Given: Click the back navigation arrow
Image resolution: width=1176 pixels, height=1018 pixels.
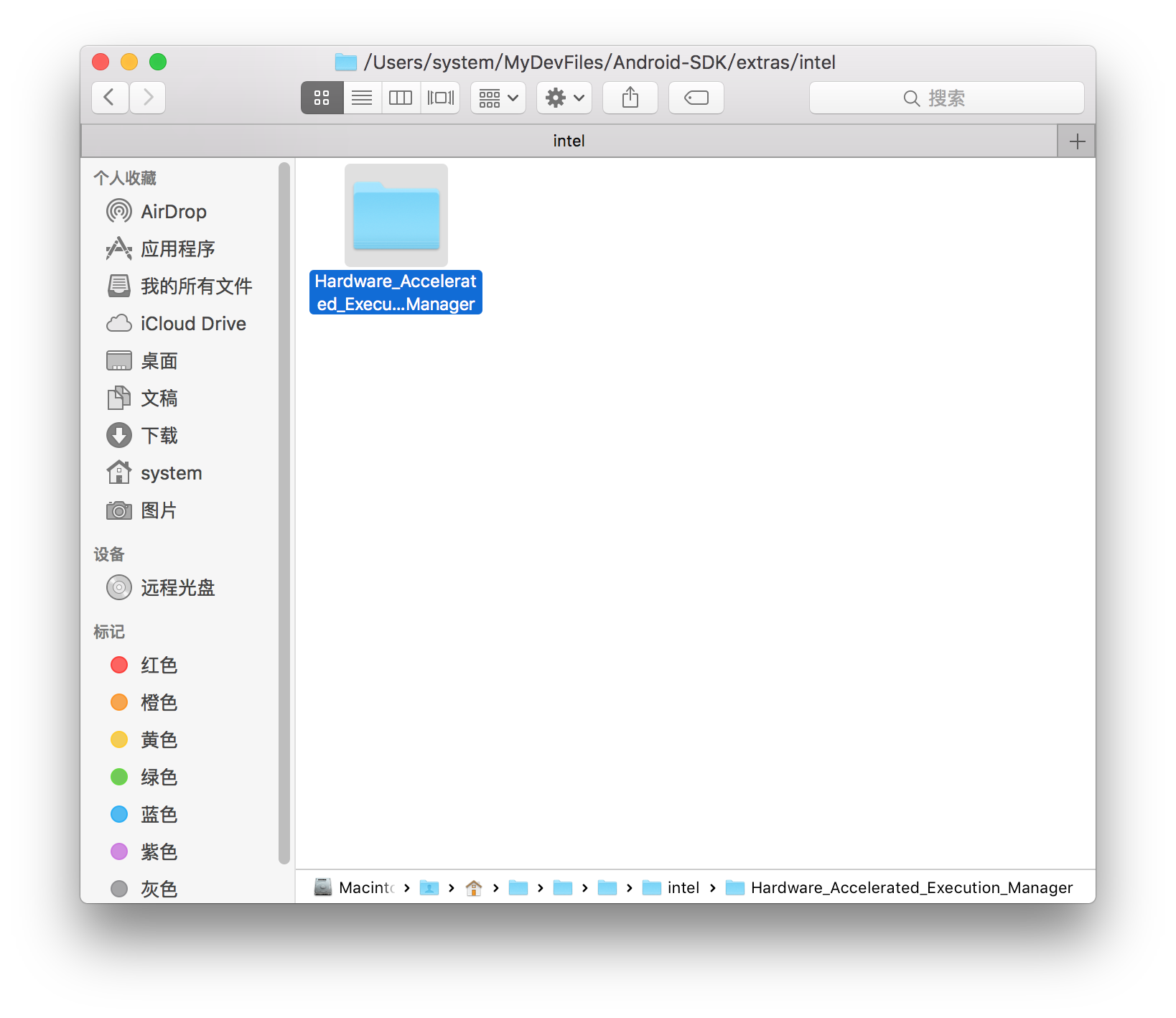Looking at the screenshot, I should [110, 98].
